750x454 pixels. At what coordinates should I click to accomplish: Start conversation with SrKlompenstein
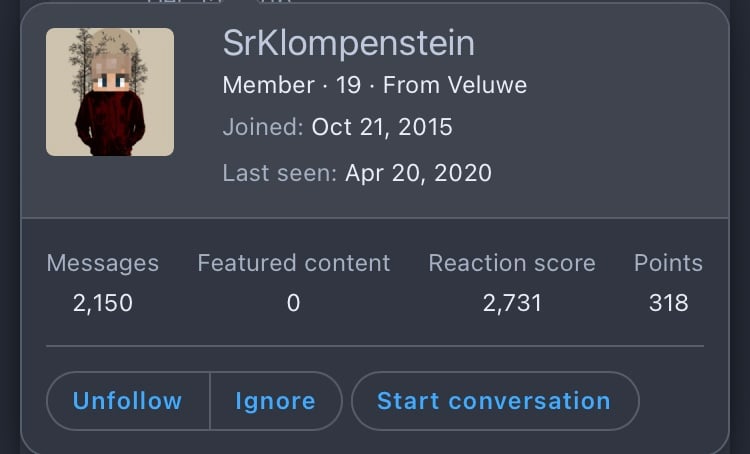[x=495, y=401]
